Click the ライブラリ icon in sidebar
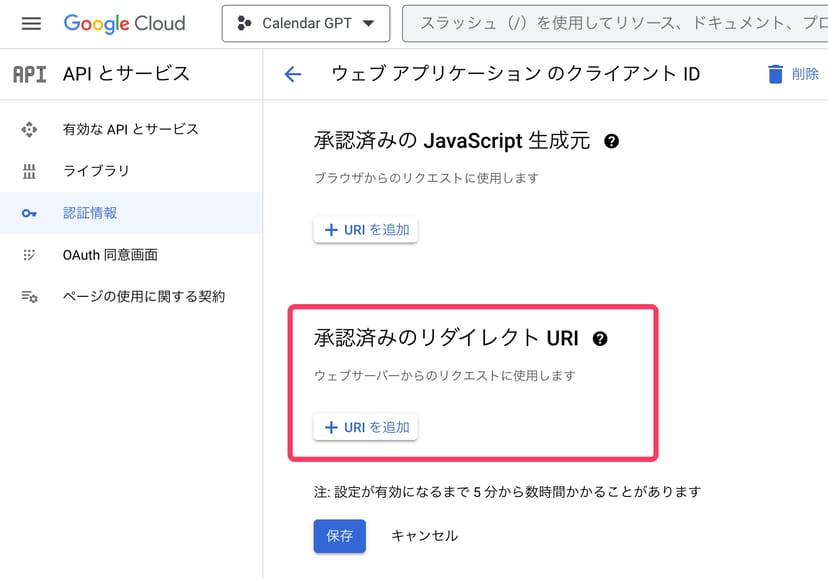This screenshot has height=579, width=828. click(29, 171)
